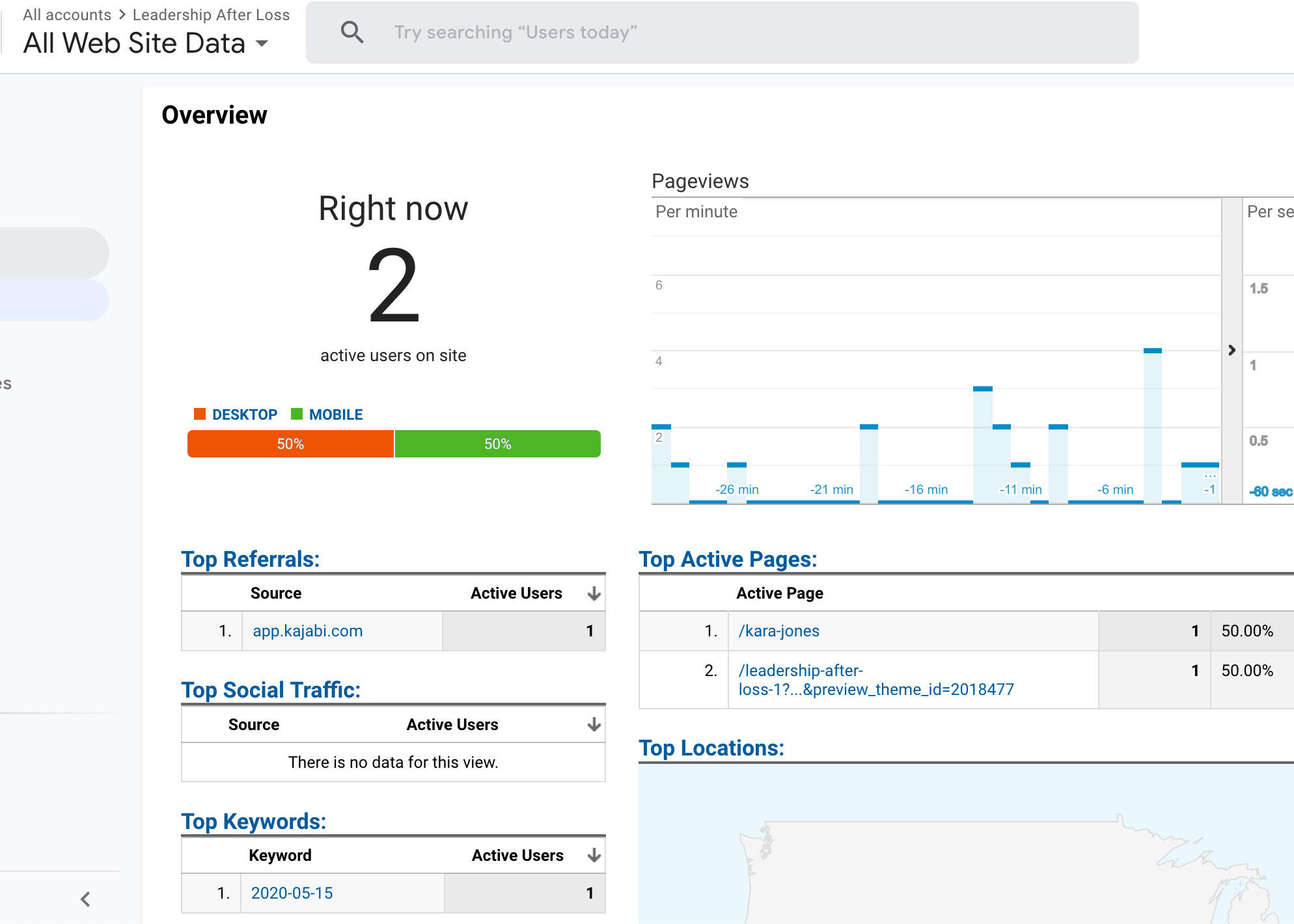This screenshot has height=924, width=1294.
Task: Click the green mobile 50% bar
Action: [497, 444]
